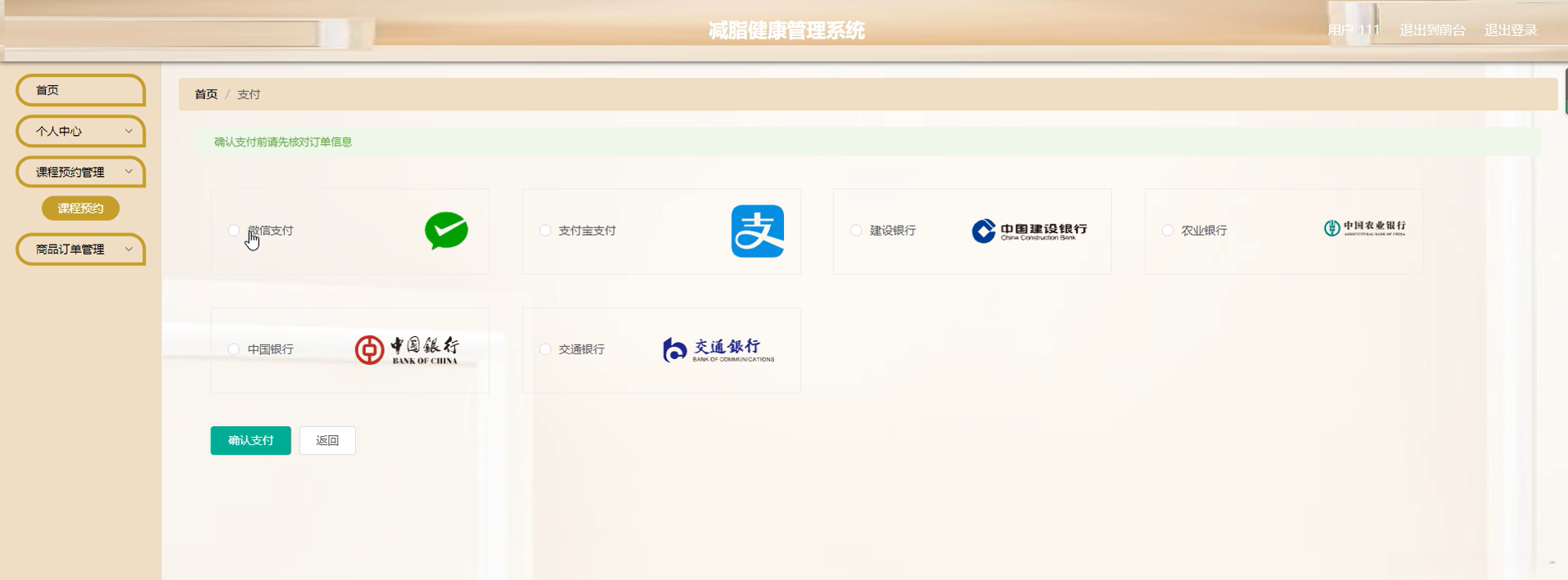Open the 课程预约 submenu item
1568x580 pixels.
pos(80,209)
